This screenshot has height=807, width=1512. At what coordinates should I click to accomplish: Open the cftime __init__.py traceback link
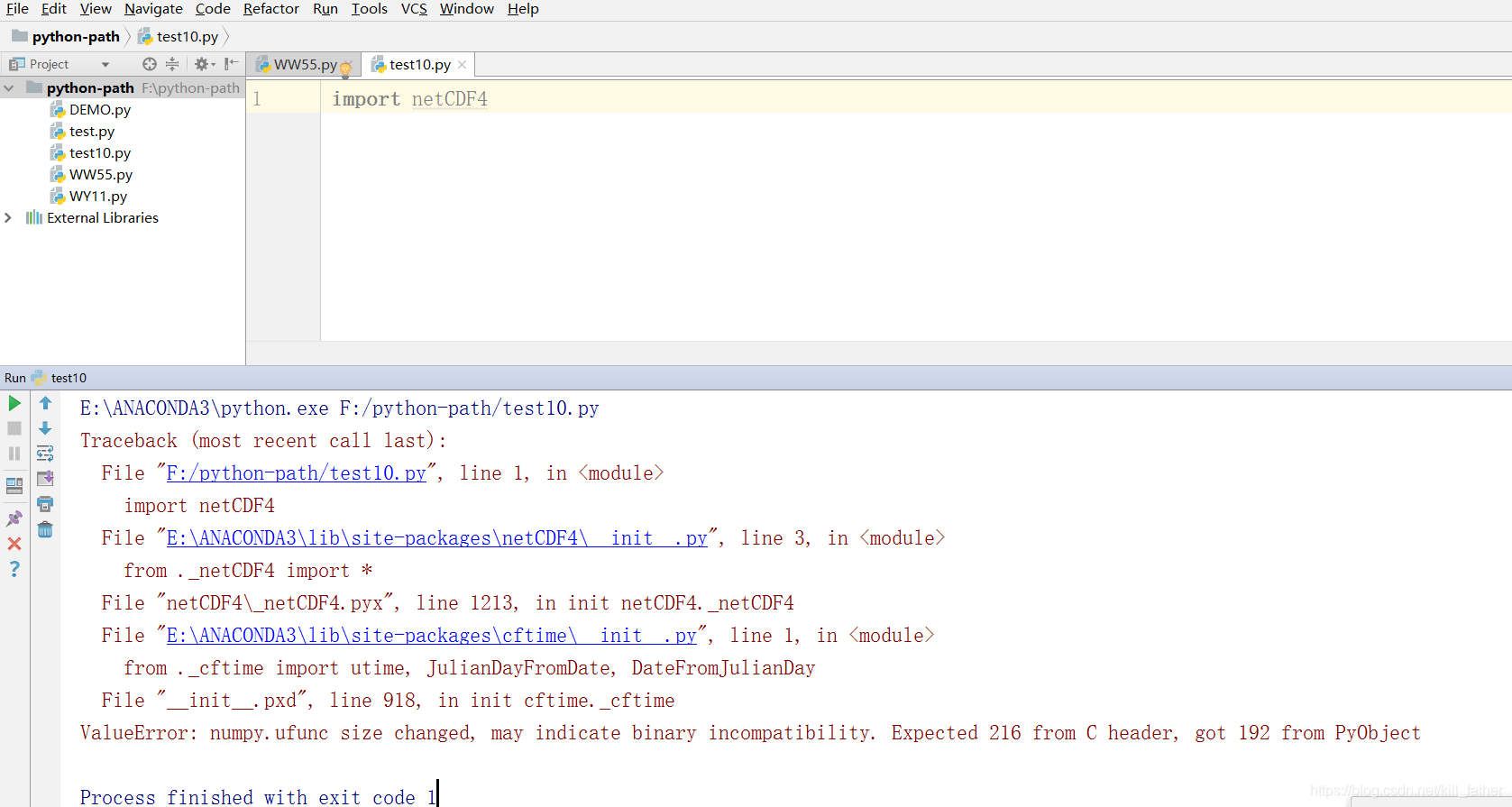[x=432, y=636]
